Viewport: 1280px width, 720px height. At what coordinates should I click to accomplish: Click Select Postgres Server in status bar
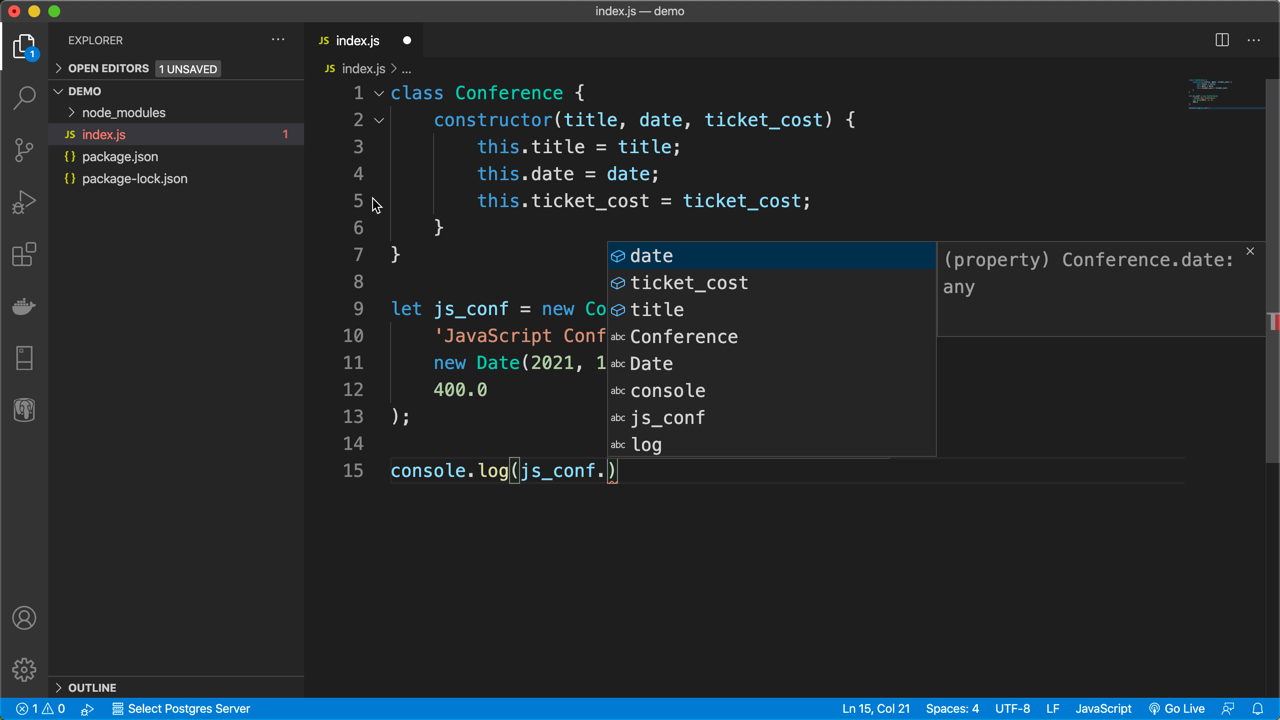(x=180, y=709)
